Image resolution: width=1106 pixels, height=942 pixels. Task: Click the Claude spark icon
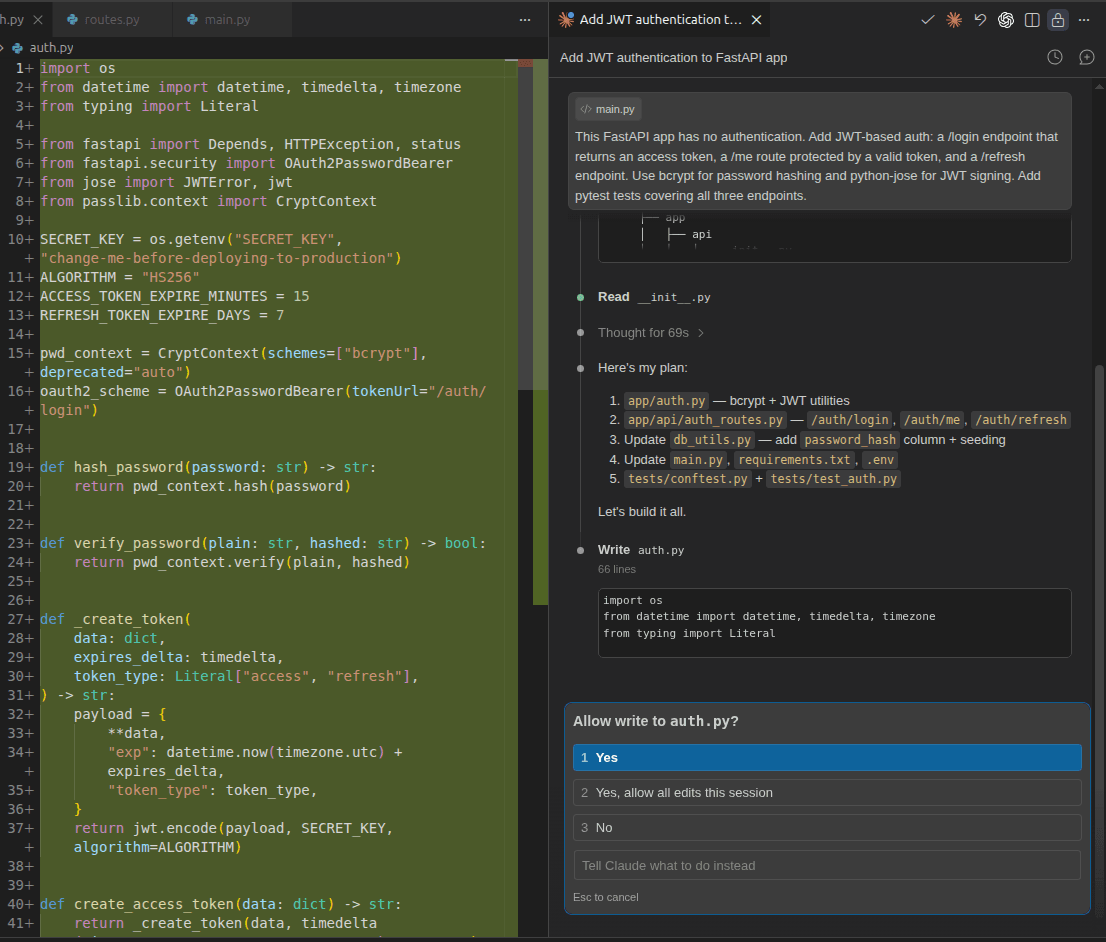953,19
